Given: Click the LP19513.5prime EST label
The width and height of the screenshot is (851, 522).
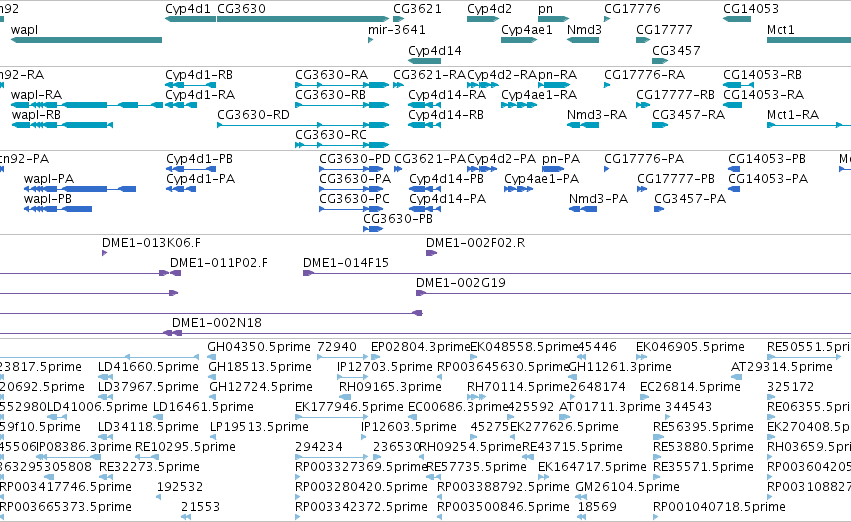Looking at the screenshot, I should pos(259,427).
